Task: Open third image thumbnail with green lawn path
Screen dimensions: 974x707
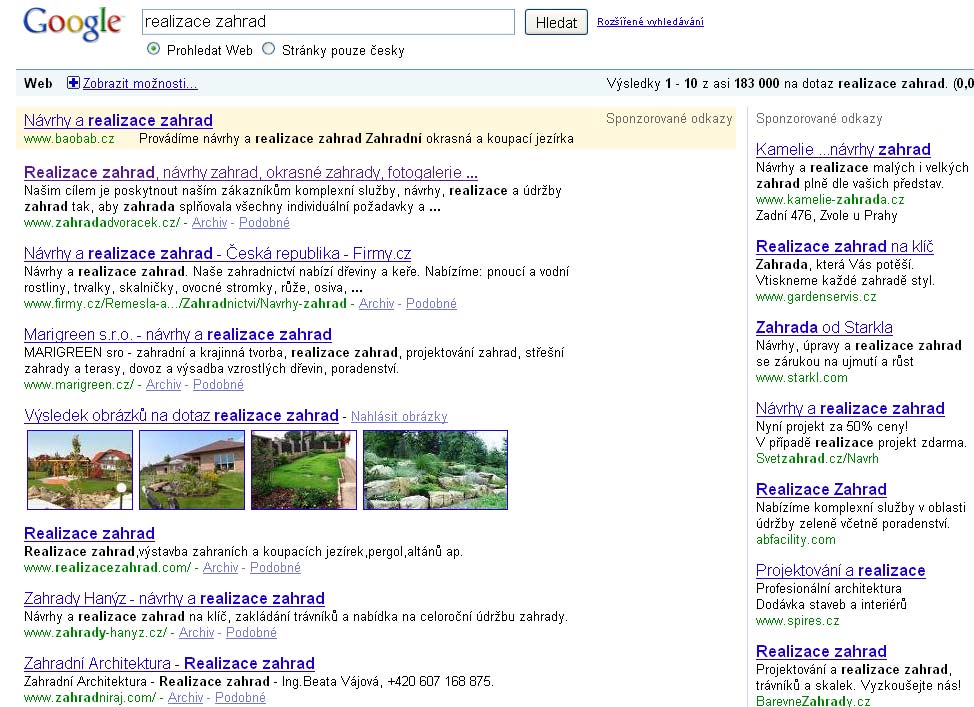Action: [304, 470]
